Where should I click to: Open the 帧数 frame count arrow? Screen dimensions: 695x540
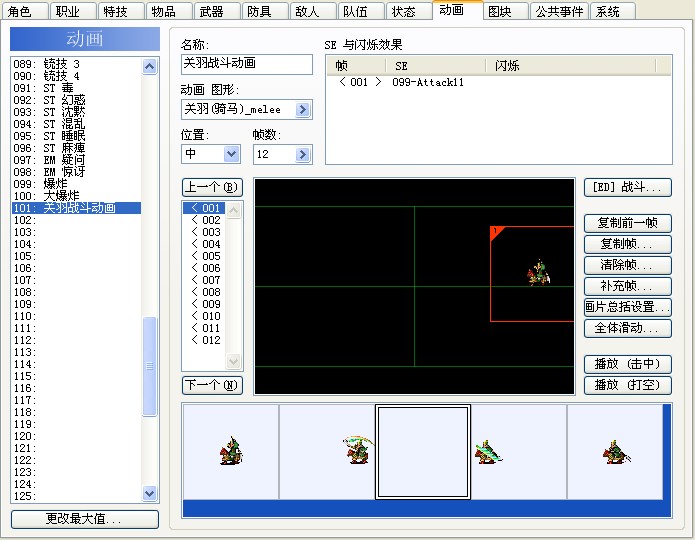tap(302, 154)
